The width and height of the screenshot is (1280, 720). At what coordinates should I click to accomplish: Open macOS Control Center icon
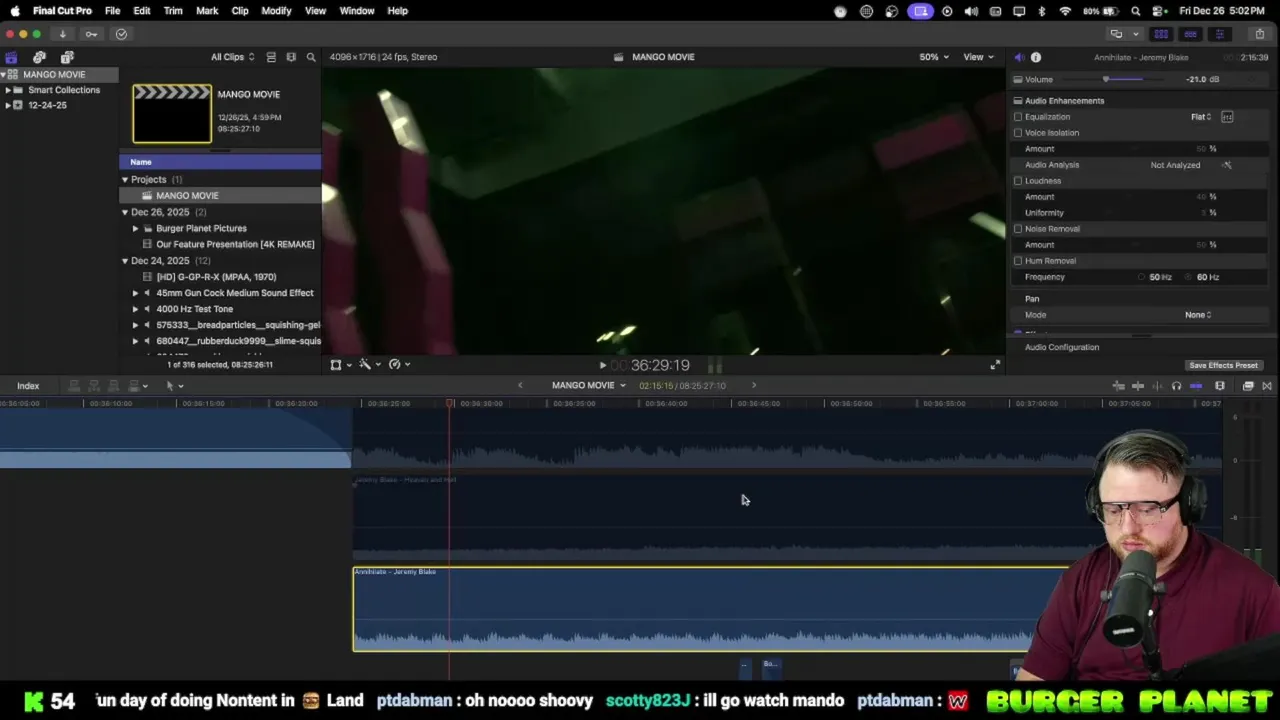click(1159, 11)
